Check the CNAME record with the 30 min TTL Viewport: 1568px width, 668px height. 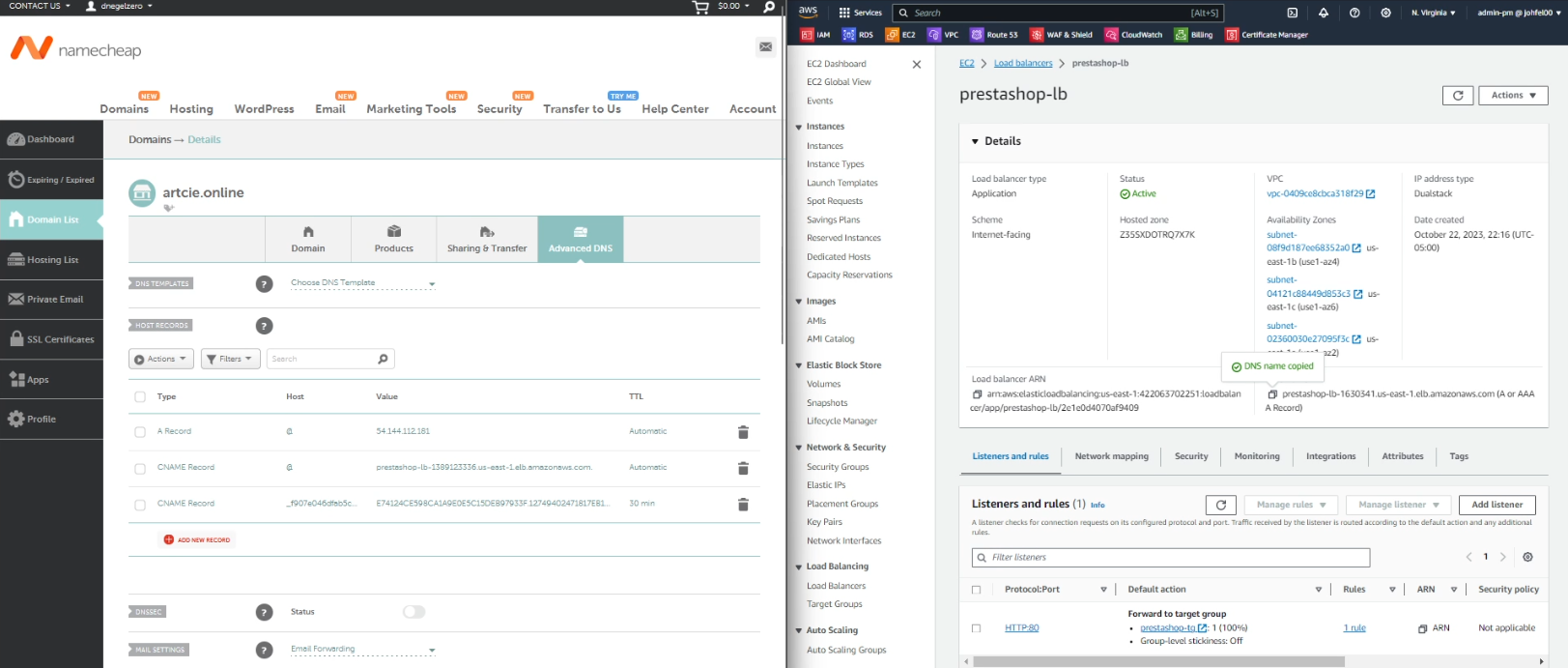coord(140,505)
